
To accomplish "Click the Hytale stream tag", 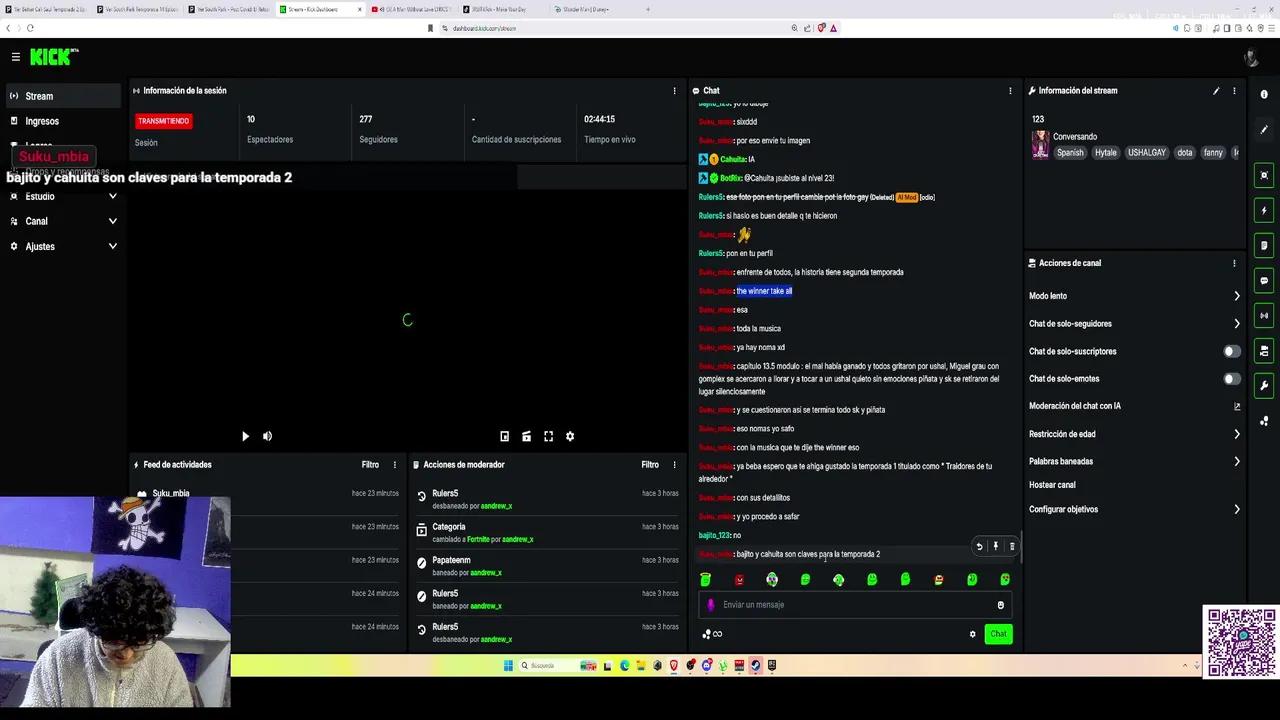I will point(1105,153).
